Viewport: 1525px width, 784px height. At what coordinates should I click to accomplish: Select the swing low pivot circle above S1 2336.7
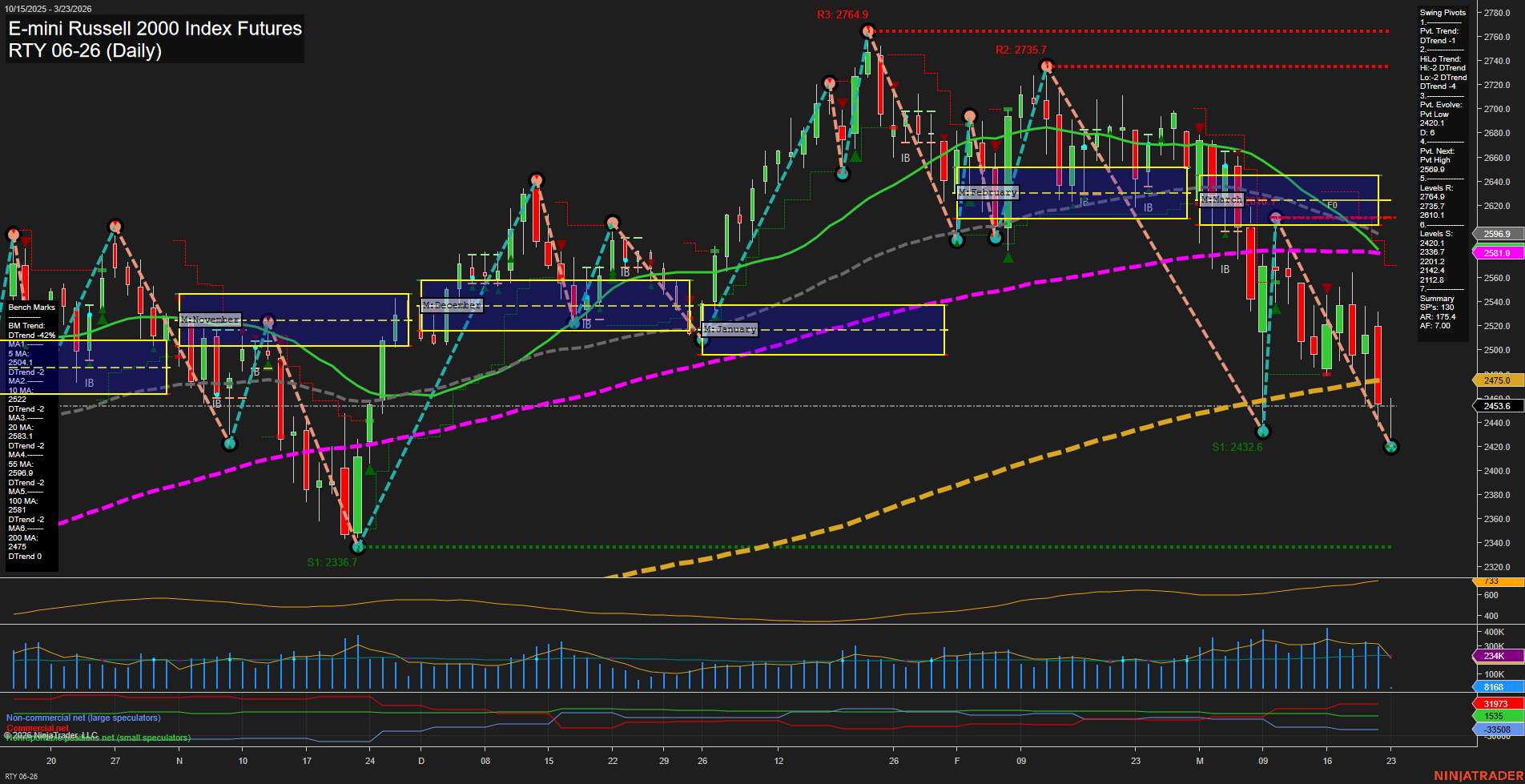[x=358, y=547]
